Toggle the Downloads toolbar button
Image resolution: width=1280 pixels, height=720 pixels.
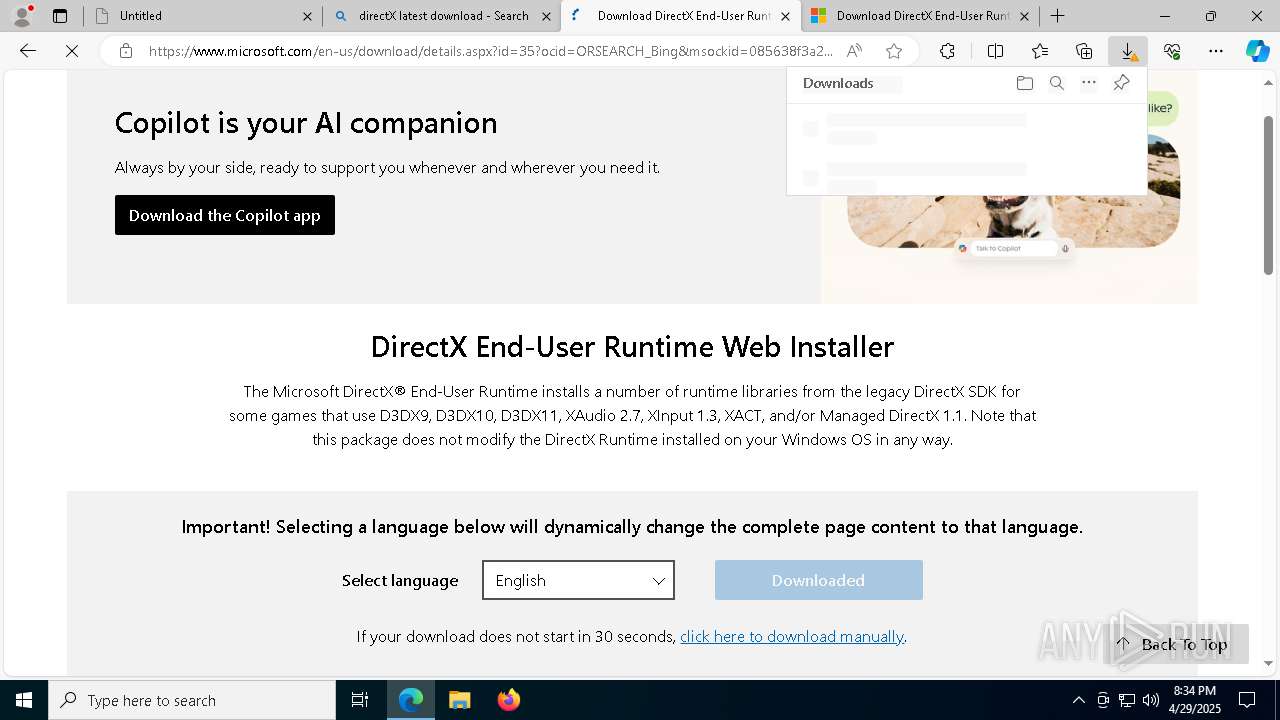click(x=1128, y=51)
